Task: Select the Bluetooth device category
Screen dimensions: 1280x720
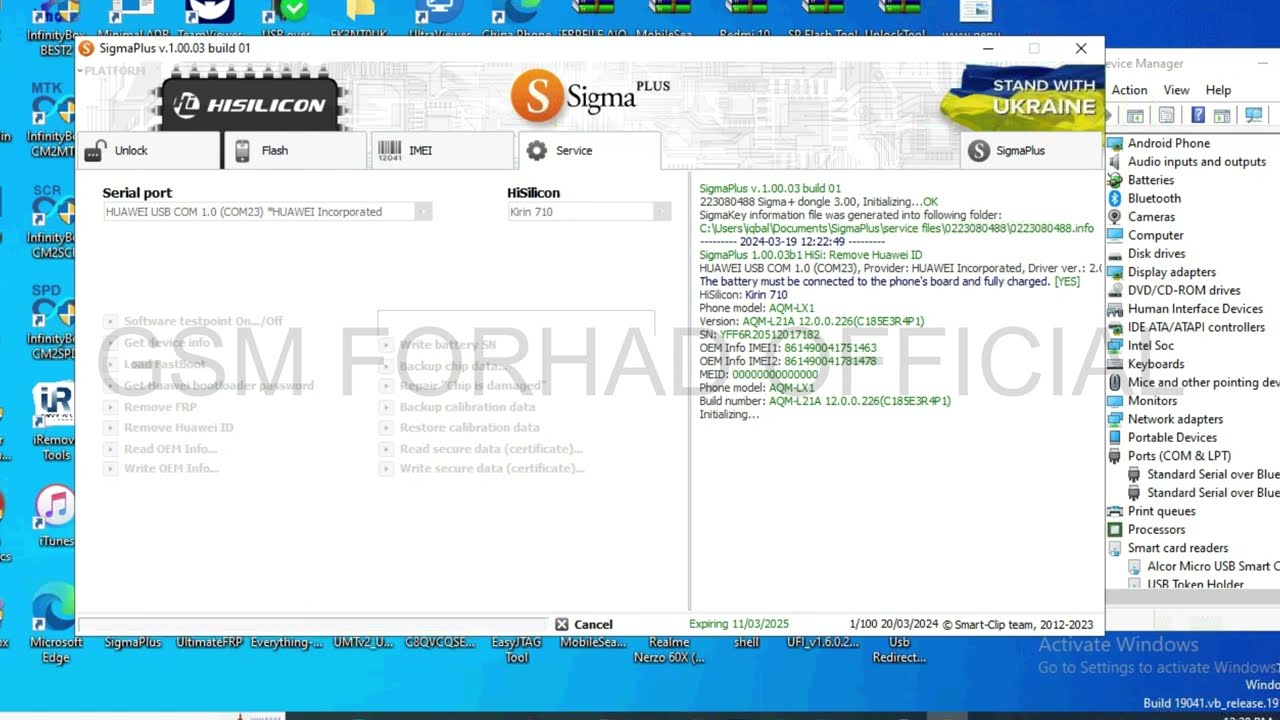Action: pyautogui.click(x=1154, y=198)
